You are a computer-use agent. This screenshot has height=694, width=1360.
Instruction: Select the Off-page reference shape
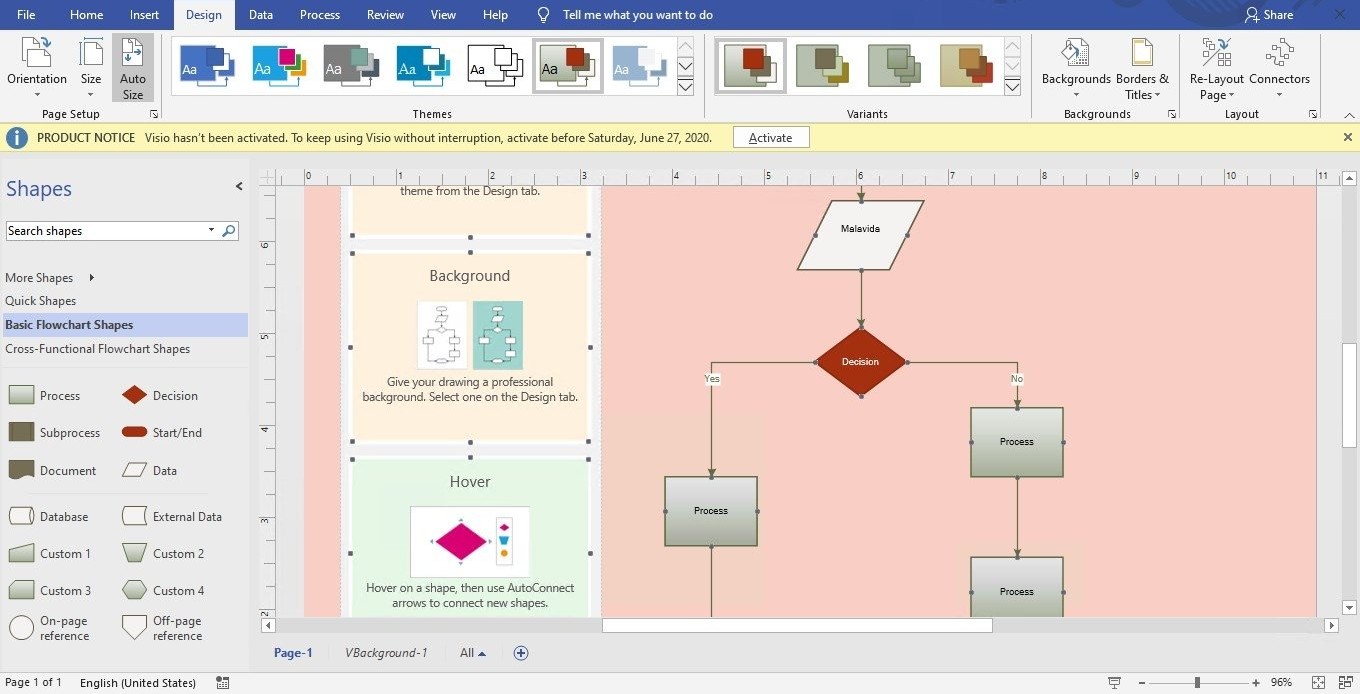point(135,628)
